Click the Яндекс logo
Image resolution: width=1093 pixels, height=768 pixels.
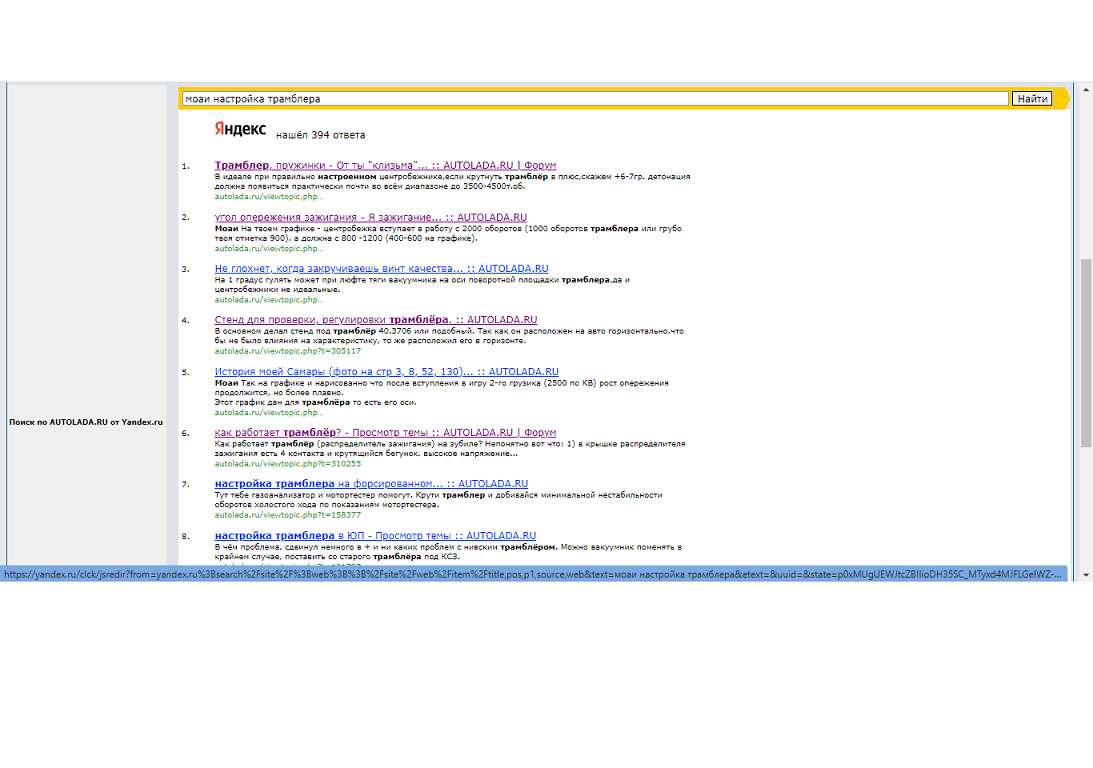(240, 129)
